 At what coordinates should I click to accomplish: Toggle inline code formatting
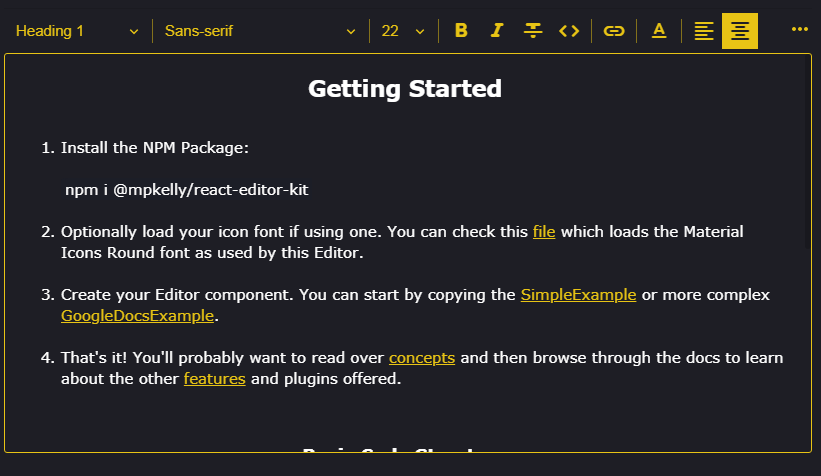click(569, 31)
